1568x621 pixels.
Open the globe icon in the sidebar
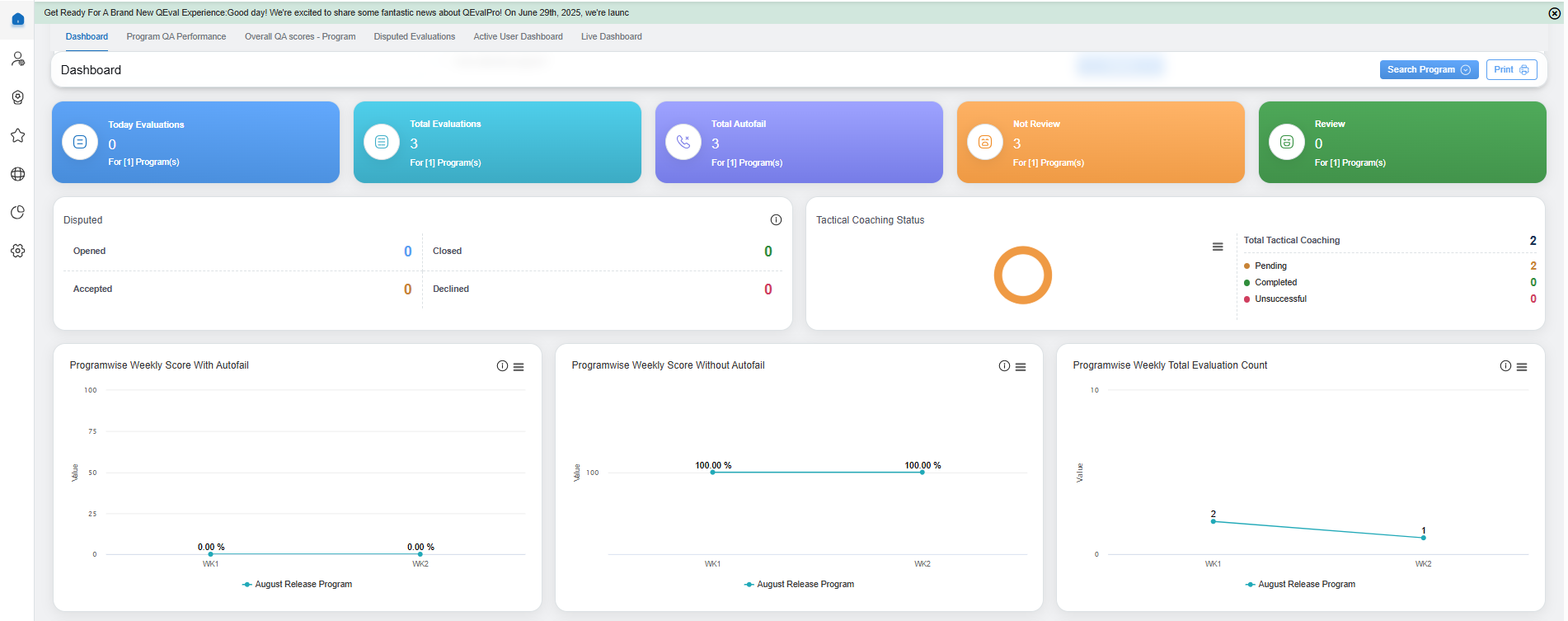coord(17,174)
